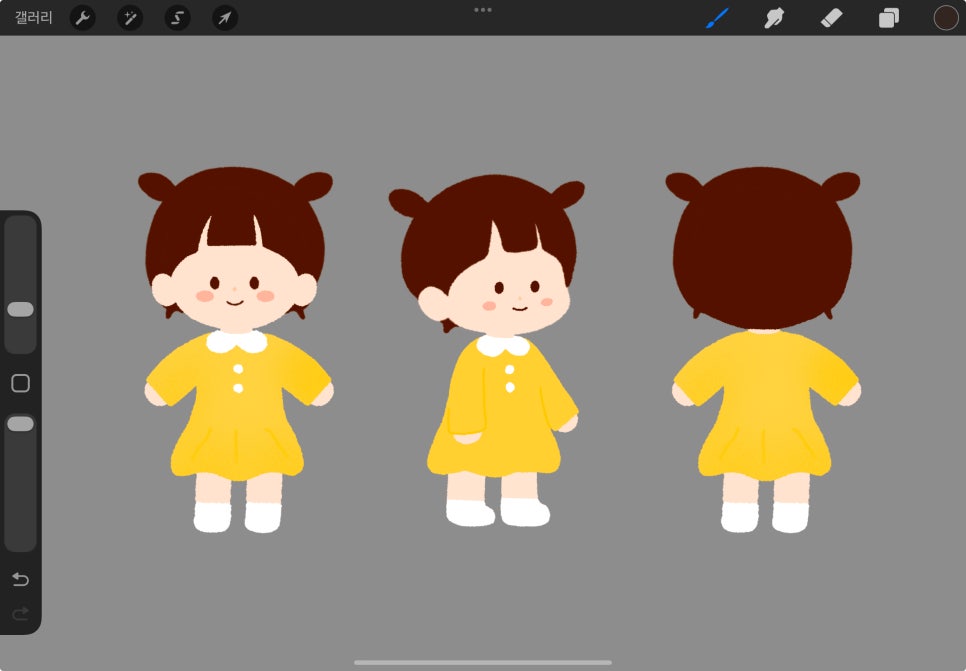Open the Adjustments magic wand menu
This screenshot has width=966, height=671.
point(130,18)
